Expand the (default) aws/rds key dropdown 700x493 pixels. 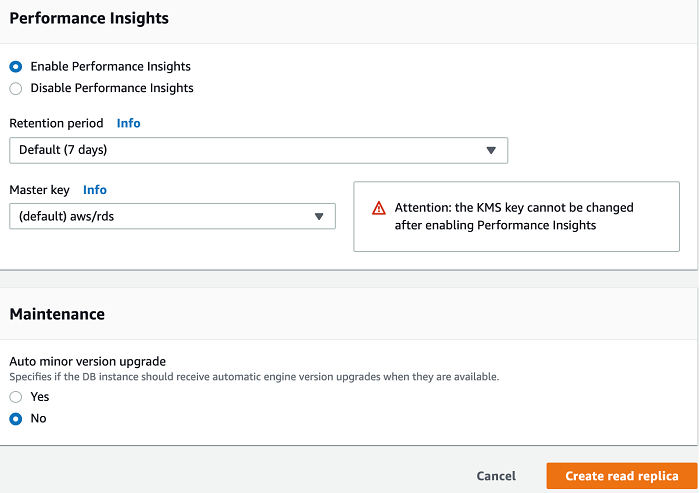[172, 216]
